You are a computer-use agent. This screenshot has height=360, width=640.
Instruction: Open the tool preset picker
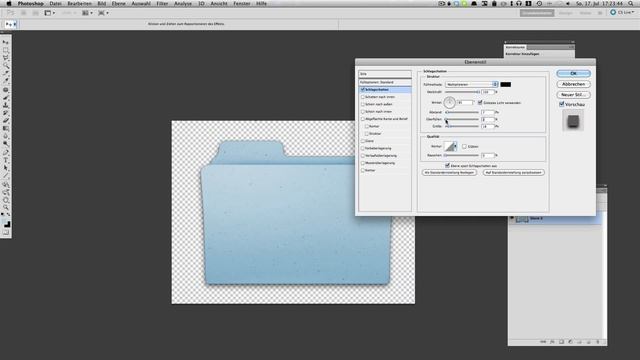pos(11,24)
